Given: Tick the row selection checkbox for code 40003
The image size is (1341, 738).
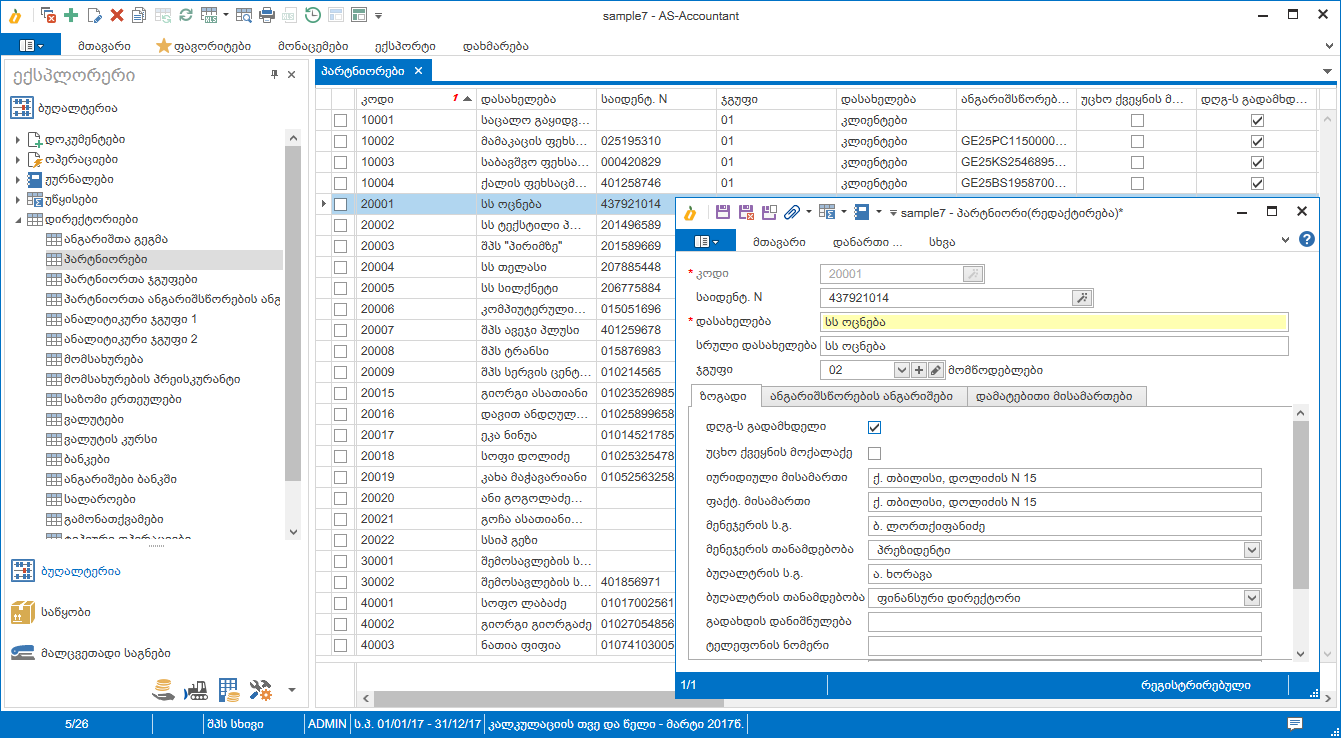Looking at the screenshot, I should click(341, 645).
